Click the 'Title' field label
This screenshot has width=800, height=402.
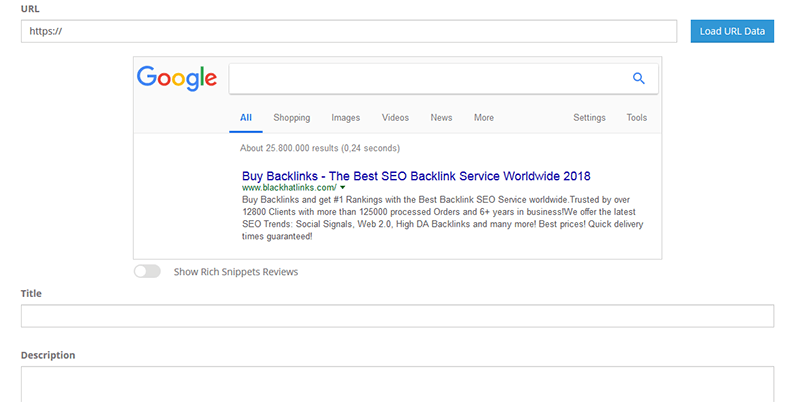pyautogui.click(x=31, y=293)
